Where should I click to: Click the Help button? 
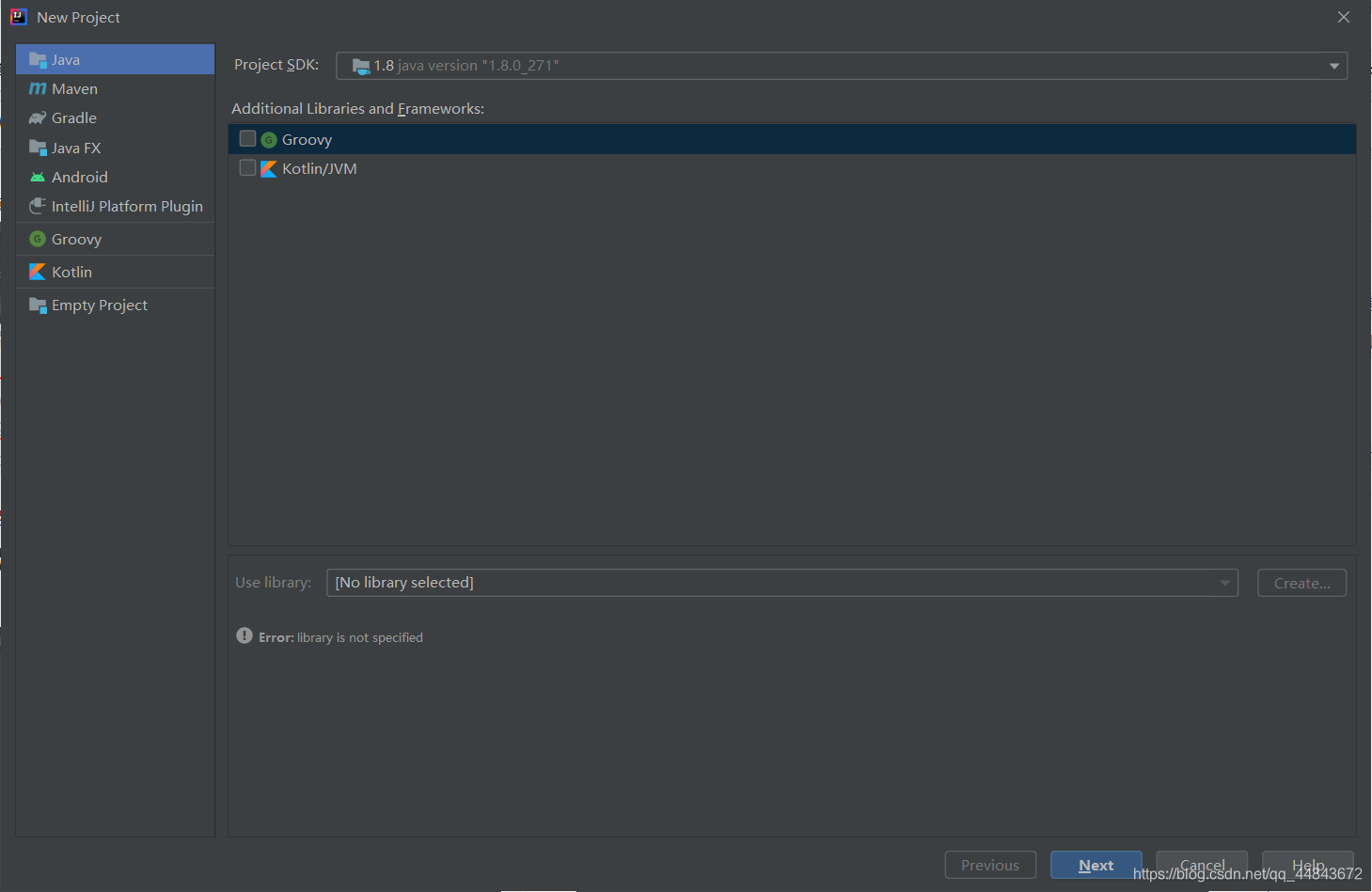point(1308,865)
